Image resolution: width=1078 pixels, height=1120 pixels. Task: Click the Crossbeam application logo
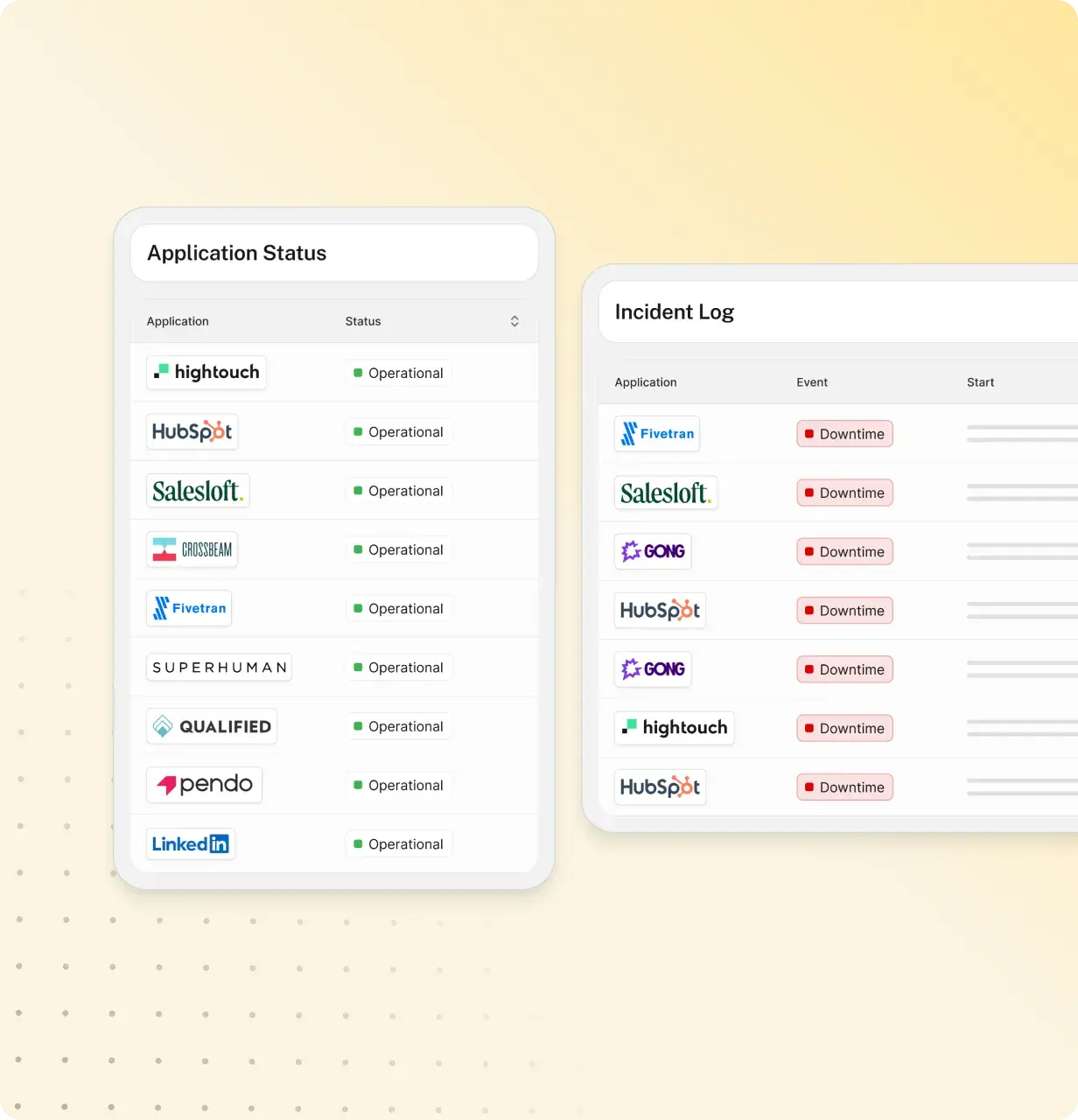click(192, 549)
